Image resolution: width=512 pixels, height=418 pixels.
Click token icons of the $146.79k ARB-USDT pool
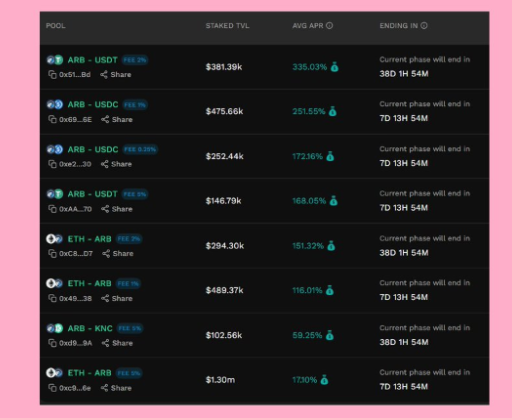tap(55, 194)
